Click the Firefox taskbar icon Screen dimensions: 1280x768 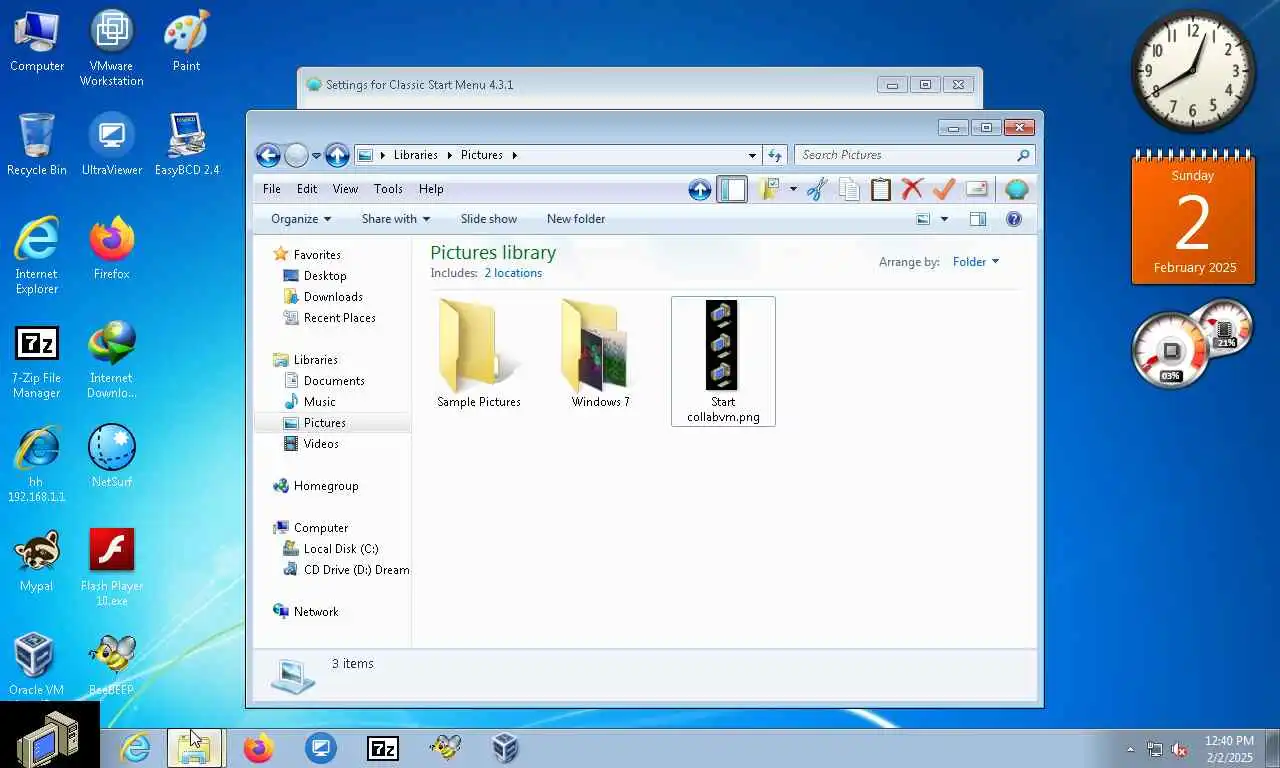click(x=258, y=748)
